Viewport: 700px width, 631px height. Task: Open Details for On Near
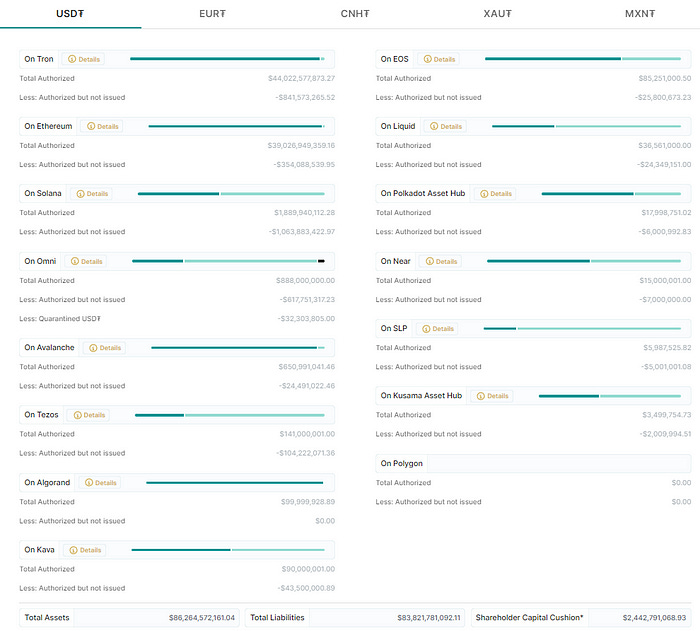tap(441, 262)
